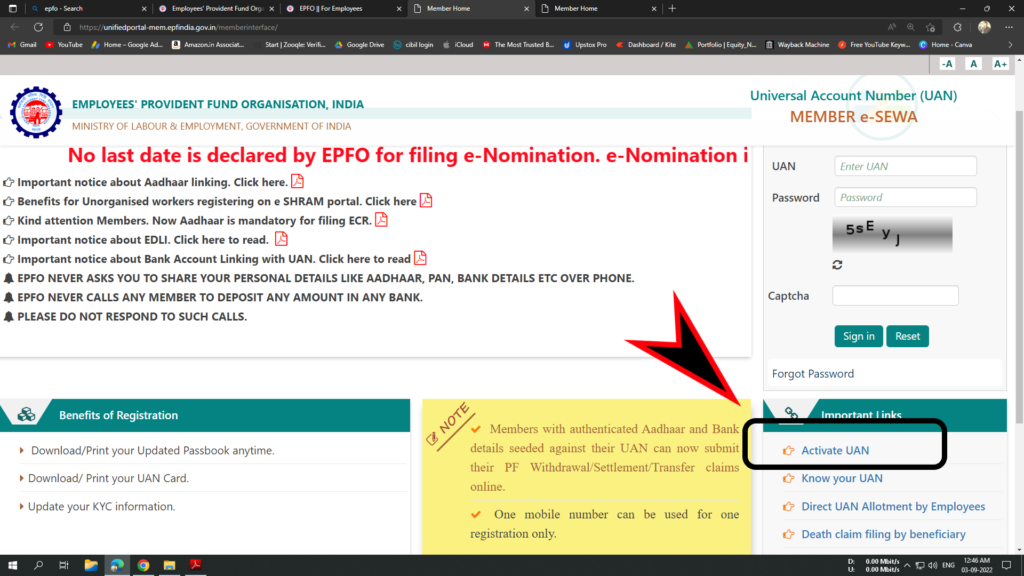Open ECR Aadhaar mandatory PDF icon

click(381, 219)
